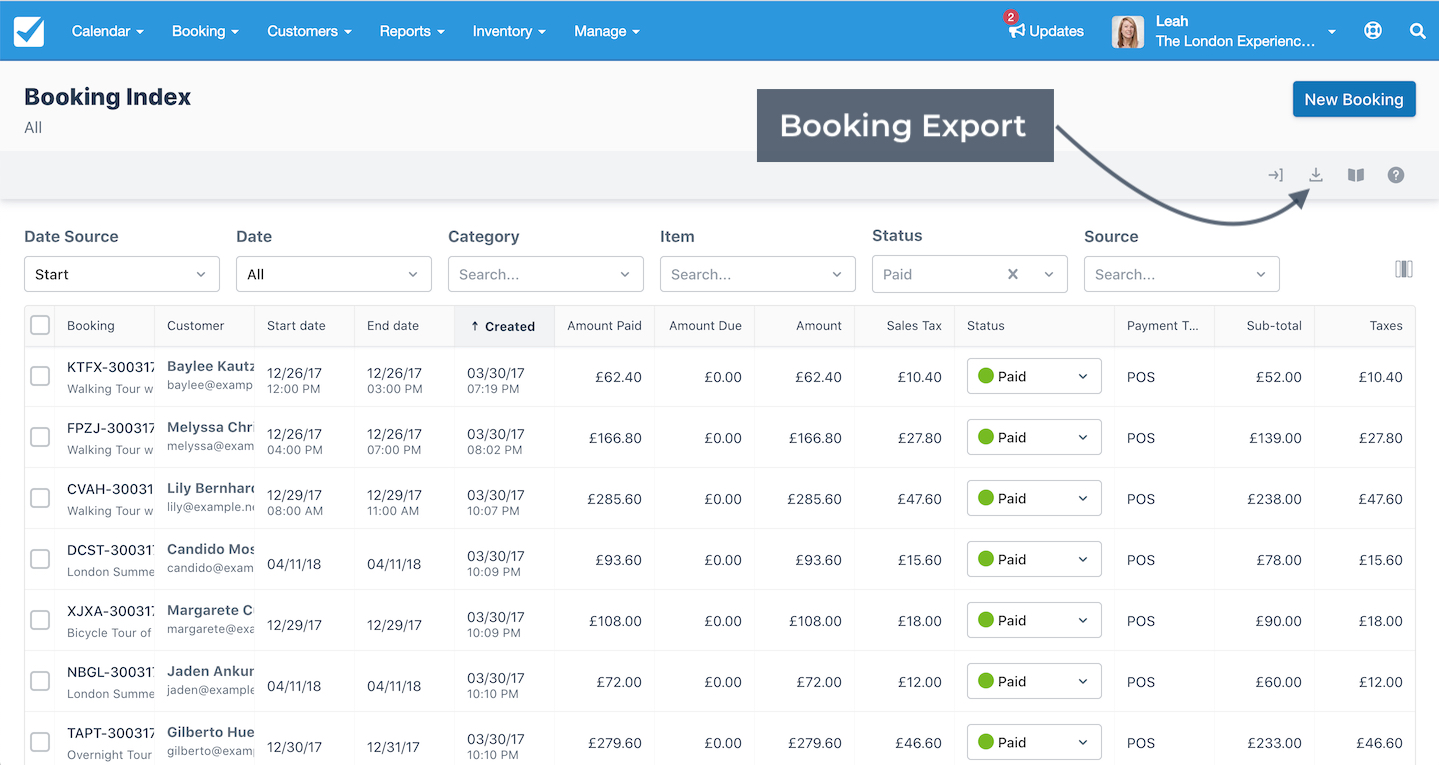Open the column chooser icon
This screenshot has width=1439, height=765.
click(x=1404, y=269)
